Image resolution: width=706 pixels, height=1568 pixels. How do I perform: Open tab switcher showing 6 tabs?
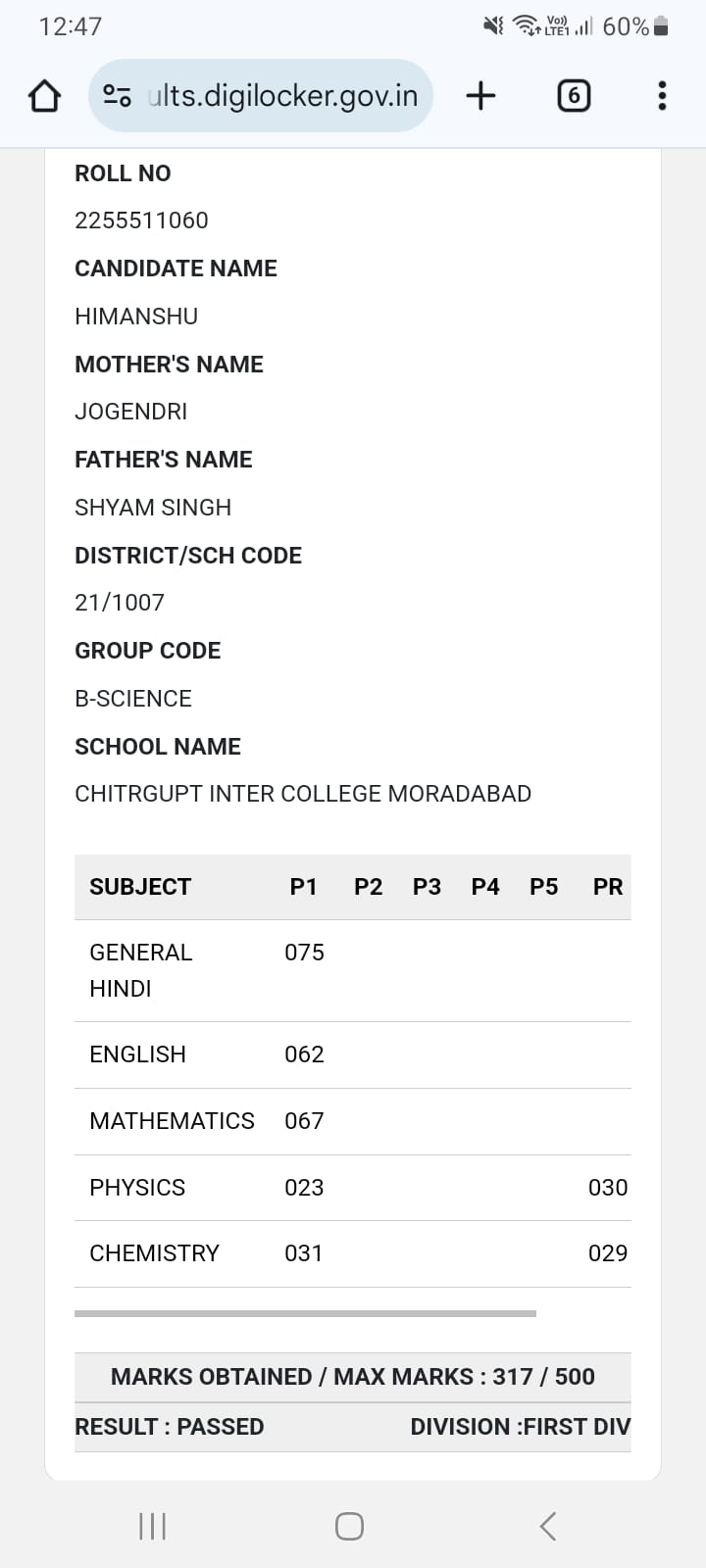click(x=574, y=96)
